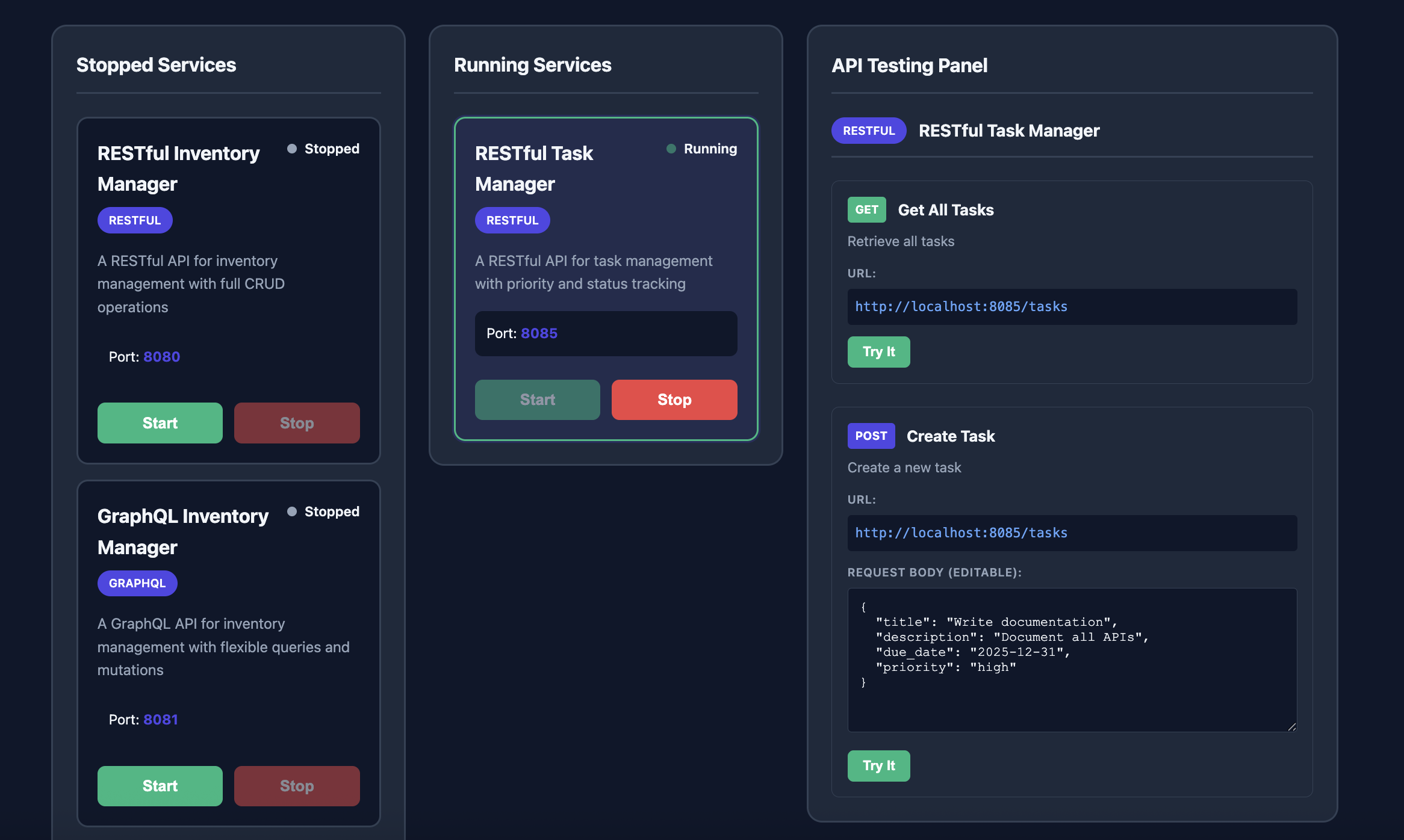
Task: Click the request body resize handle
Action: pos(1292,726)
